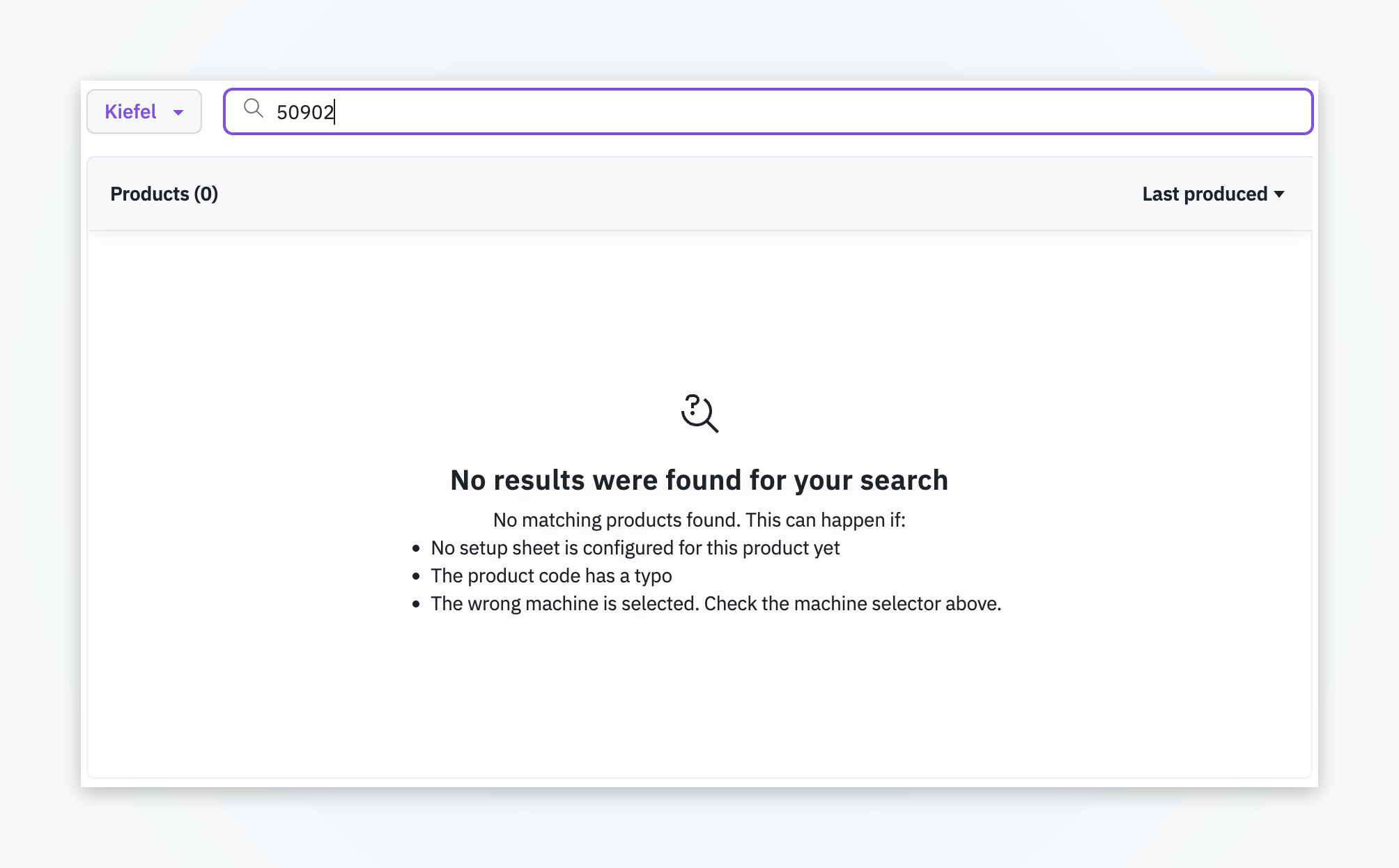Click into the search field containing 50902

click(x=768, y=111)
